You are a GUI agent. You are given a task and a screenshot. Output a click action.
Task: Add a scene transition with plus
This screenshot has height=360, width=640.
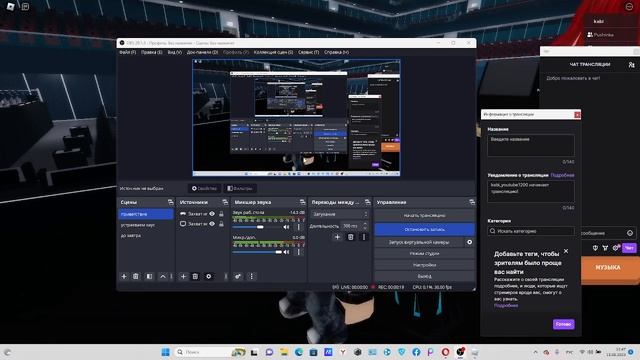(337, 237)
